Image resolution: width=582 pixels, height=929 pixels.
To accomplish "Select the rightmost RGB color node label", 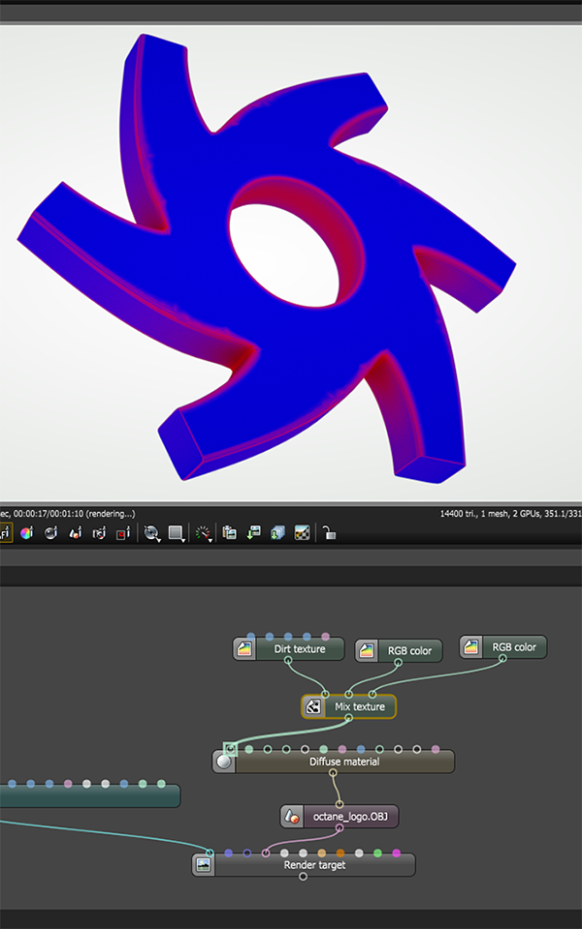I will coord(514,647).
